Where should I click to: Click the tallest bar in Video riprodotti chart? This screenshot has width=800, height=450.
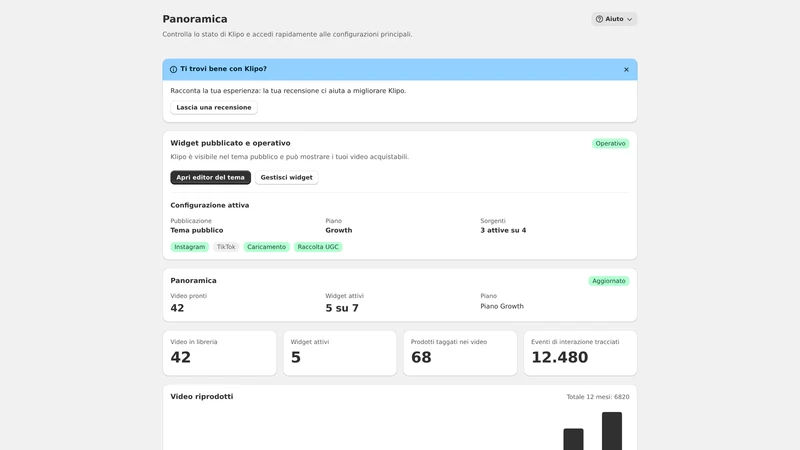(612, 431)
